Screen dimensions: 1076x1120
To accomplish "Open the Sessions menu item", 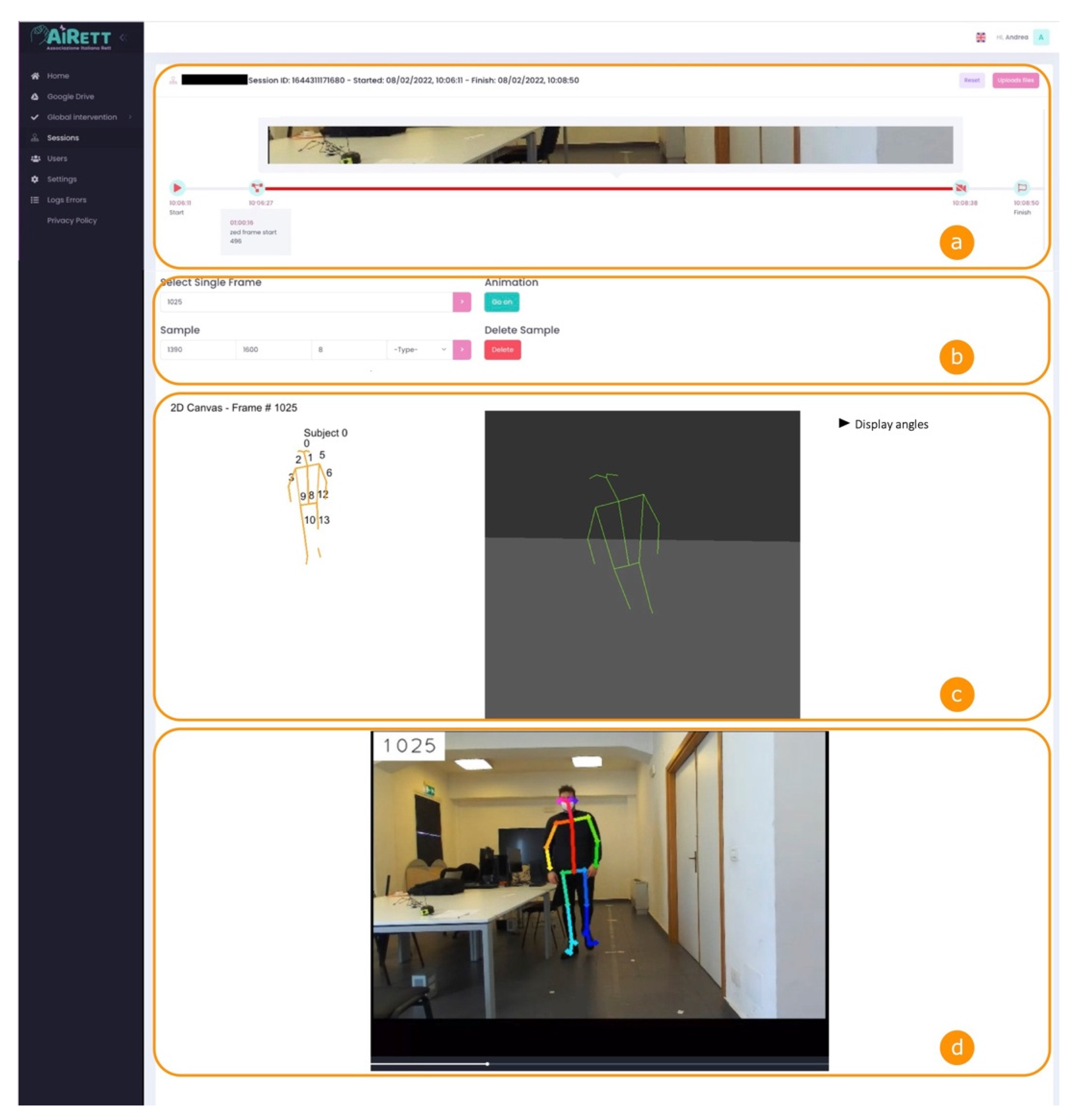I will click(x=63, y=138).
